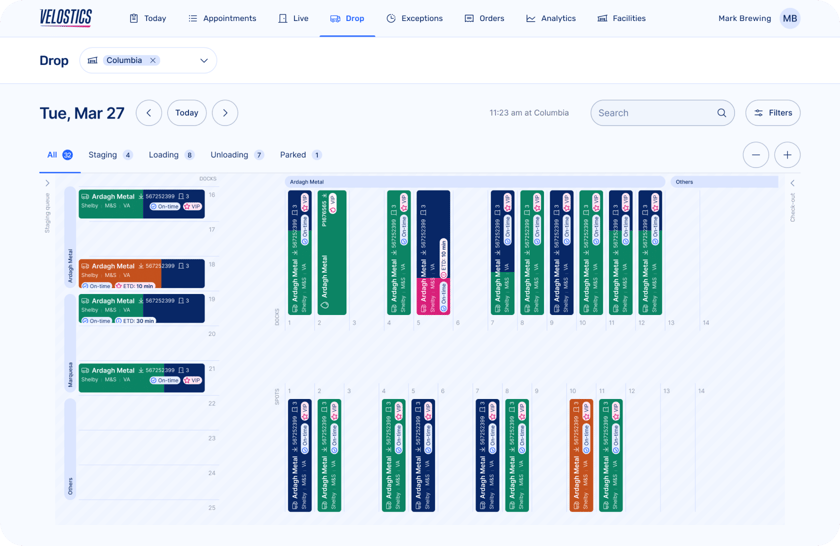Select the green trailer card at spot 11
This screenshot has width=840, height=546.
[610, 455]
